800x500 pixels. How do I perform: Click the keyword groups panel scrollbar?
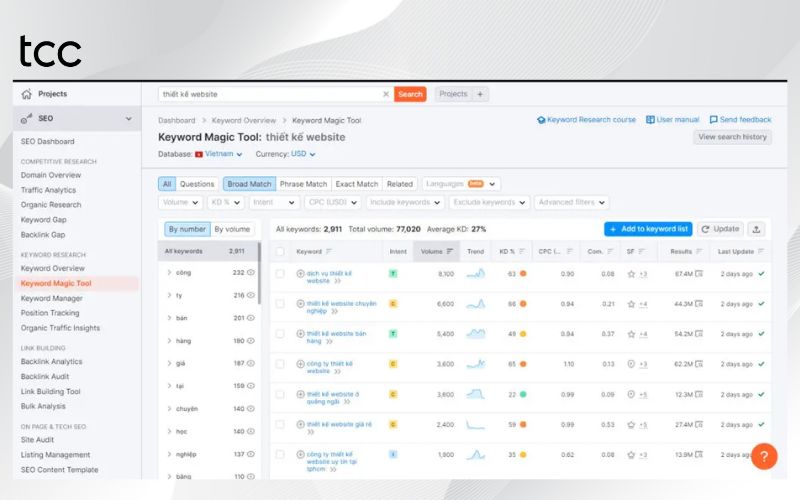coord(259,273)
